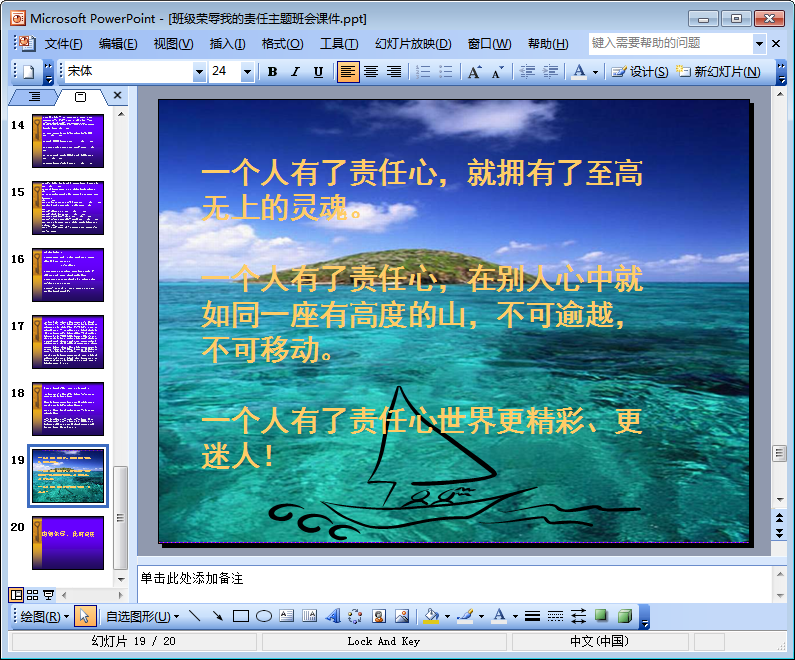795x660 pixels.
Task: Select slide 17 thumbnail
Action: [67, 342]
